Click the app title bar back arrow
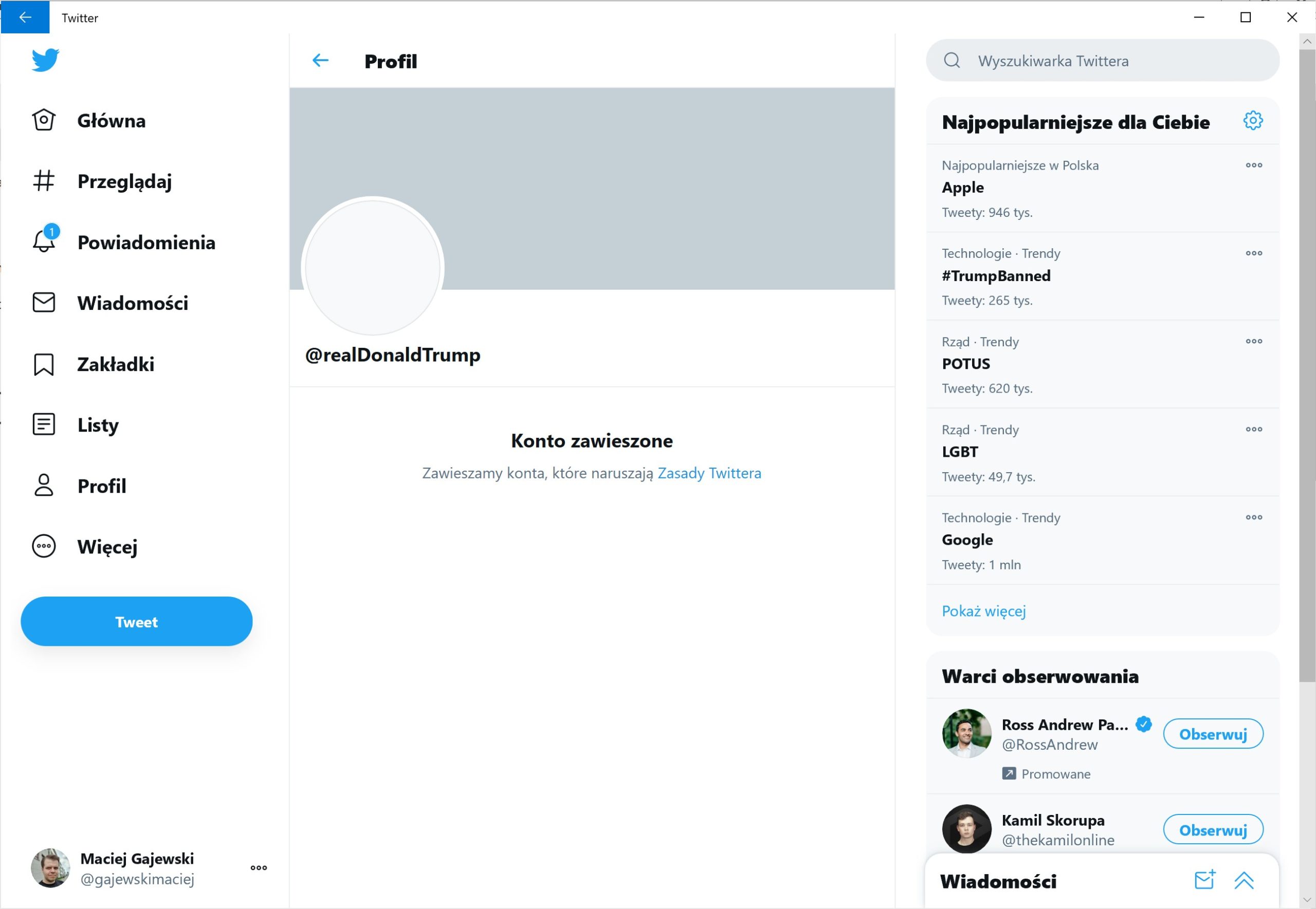Screen dimensions: 1316x909 click(x=25, y=17)
